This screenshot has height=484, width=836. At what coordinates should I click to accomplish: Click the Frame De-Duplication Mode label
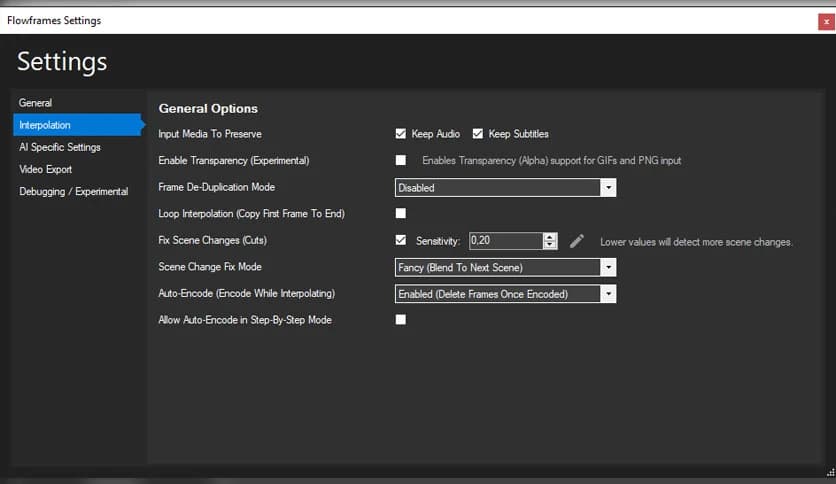coord(216,187)
